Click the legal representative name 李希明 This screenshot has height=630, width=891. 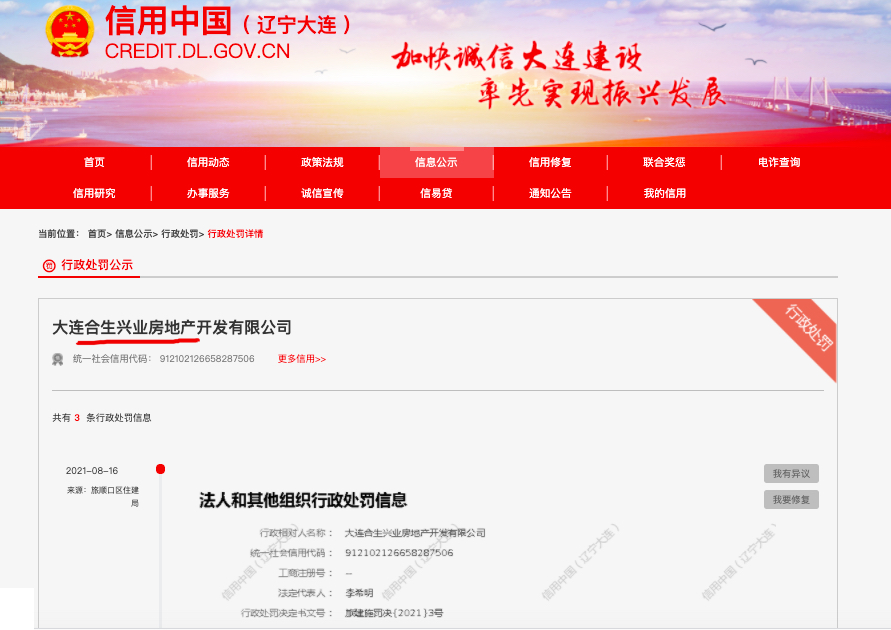click(x=359, y=593)
